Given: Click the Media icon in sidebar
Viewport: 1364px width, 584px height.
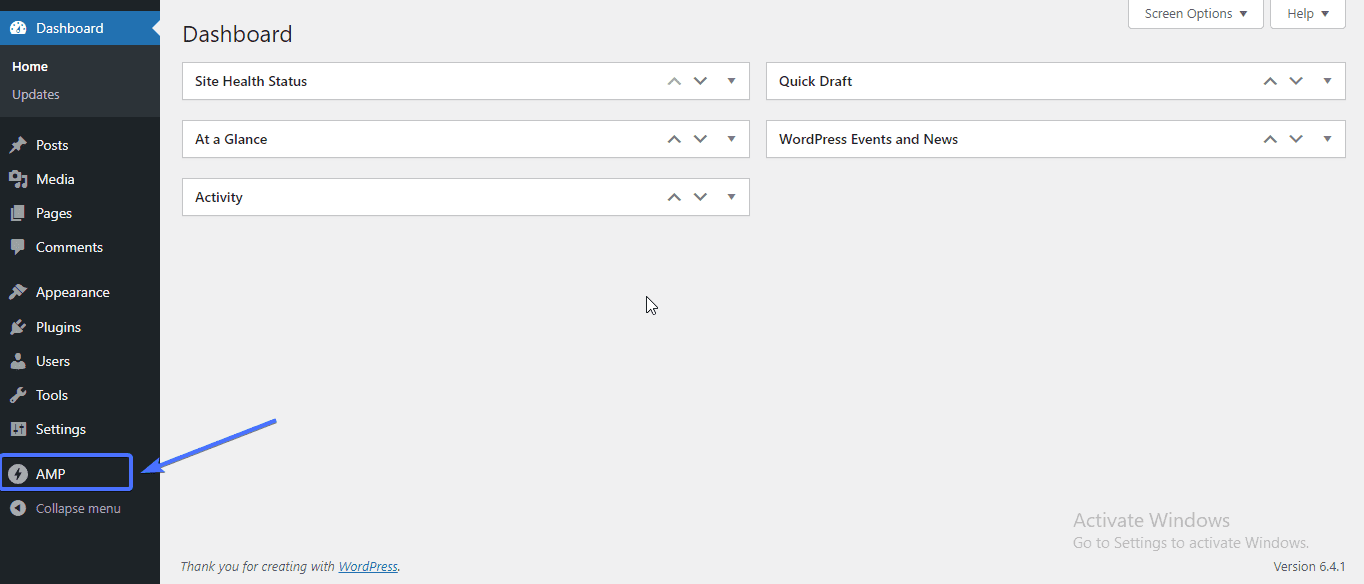Looking at the screenshot, I should tap(18, 179).
